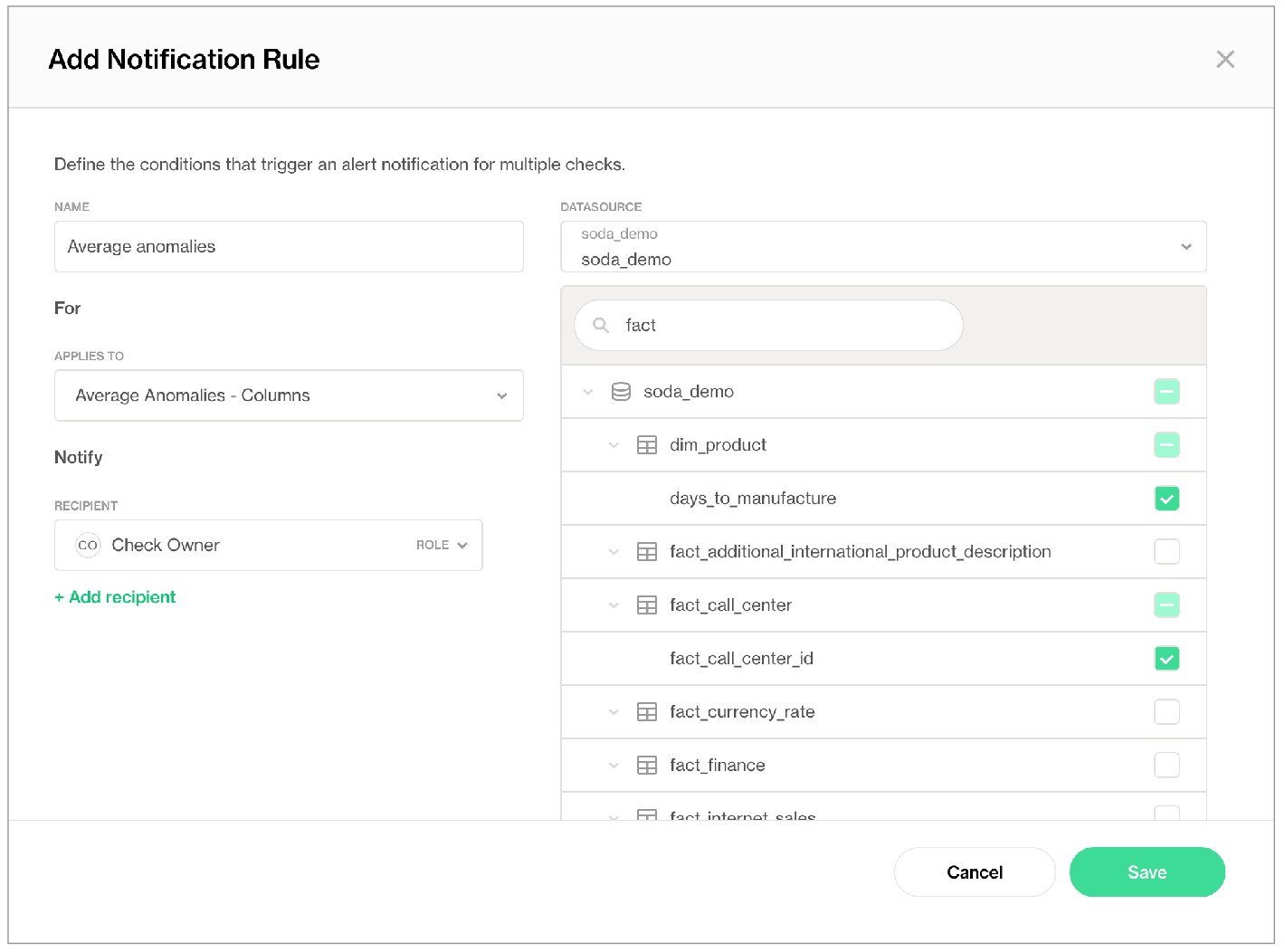1285x952 pixels.
Task: Click the soda_demo database icon
Action: click(x=621, y=392)
